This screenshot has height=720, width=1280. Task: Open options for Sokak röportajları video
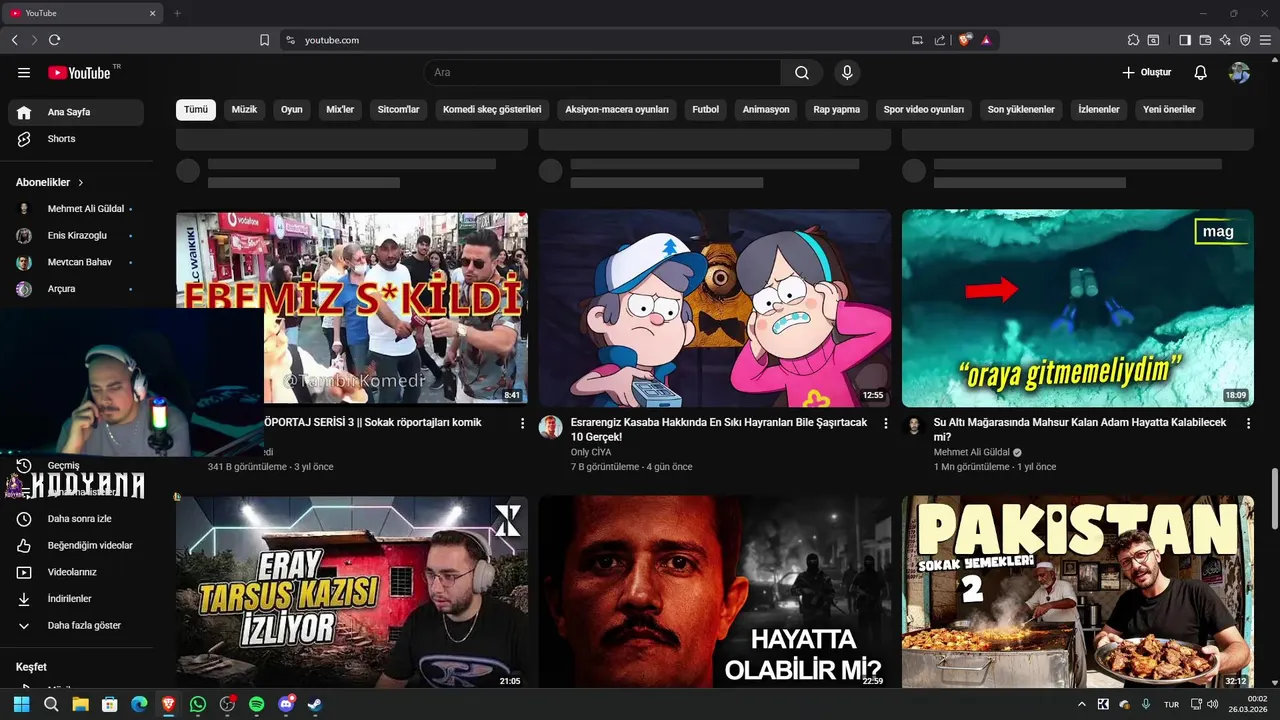[522, 424]
